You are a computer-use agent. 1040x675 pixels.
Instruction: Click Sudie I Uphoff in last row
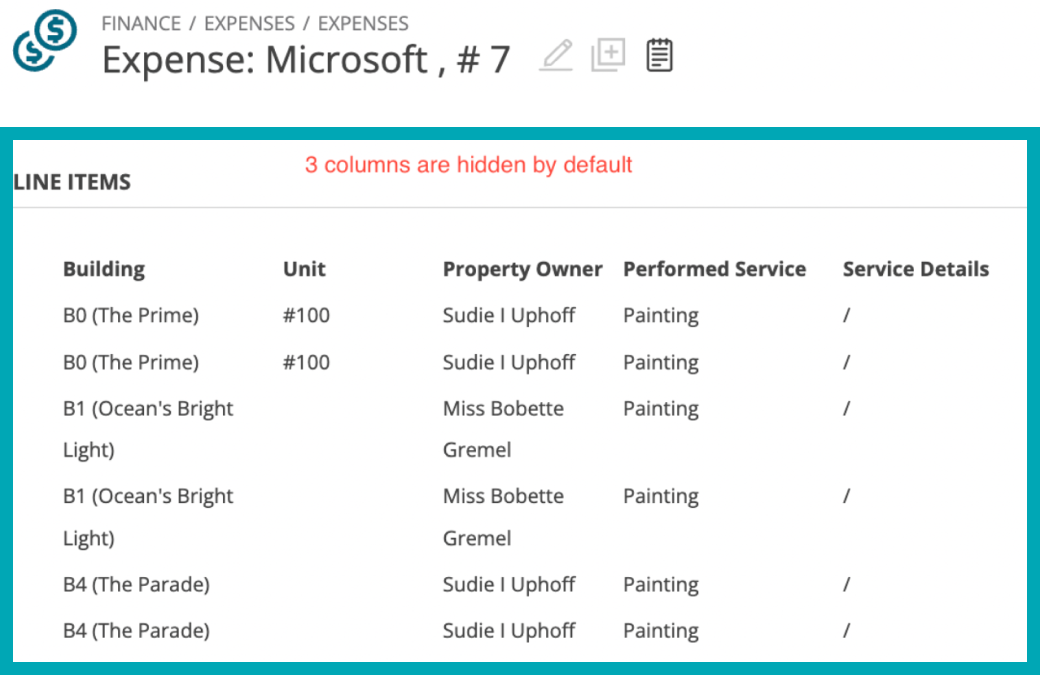509,631
